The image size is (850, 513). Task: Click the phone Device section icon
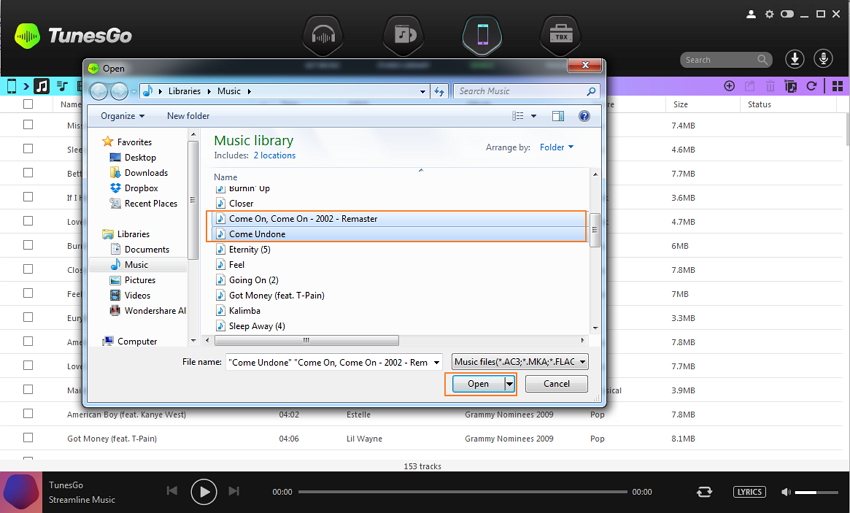point(481,35)
